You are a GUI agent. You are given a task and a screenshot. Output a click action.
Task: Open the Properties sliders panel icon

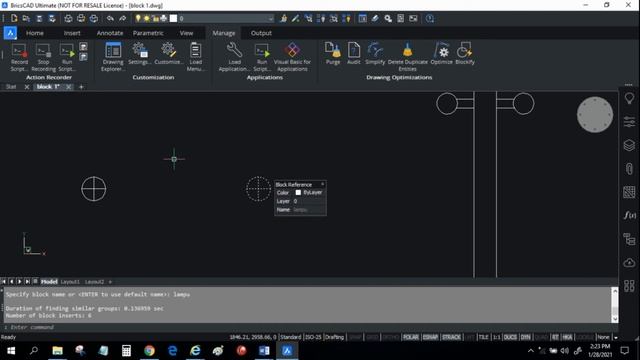click(629, 122)
